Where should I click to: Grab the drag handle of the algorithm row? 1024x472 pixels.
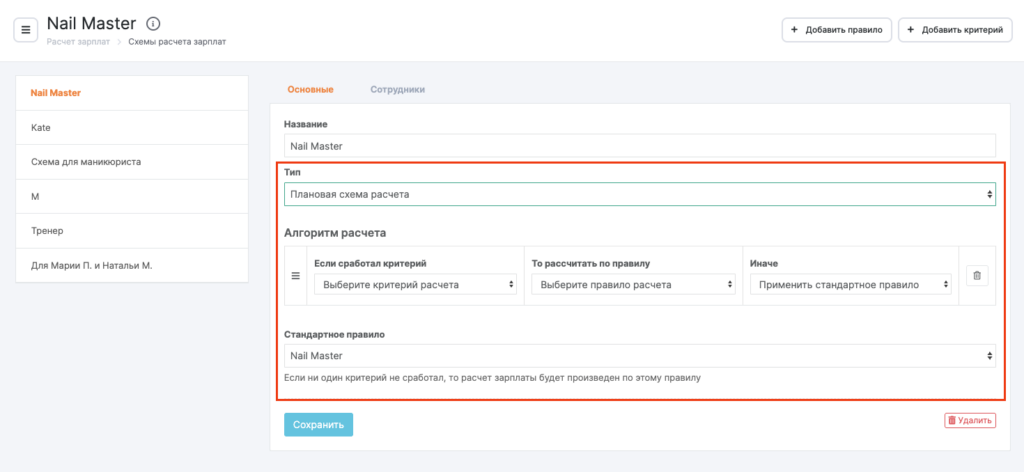coord(295,275)
